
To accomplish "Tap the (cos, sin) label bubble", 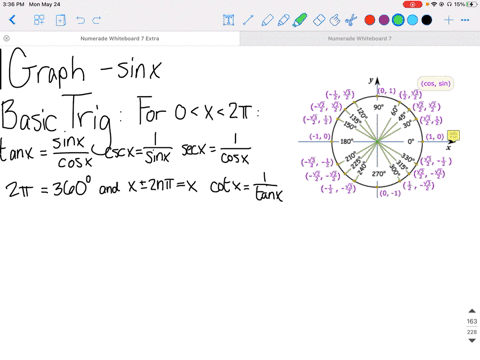I will tap(435, 83).
